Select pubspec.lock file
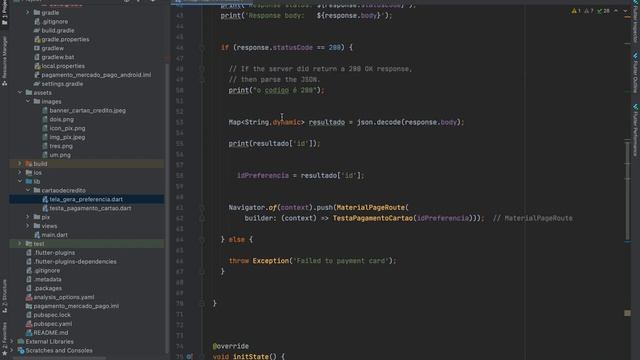 [x=52, y=315]
